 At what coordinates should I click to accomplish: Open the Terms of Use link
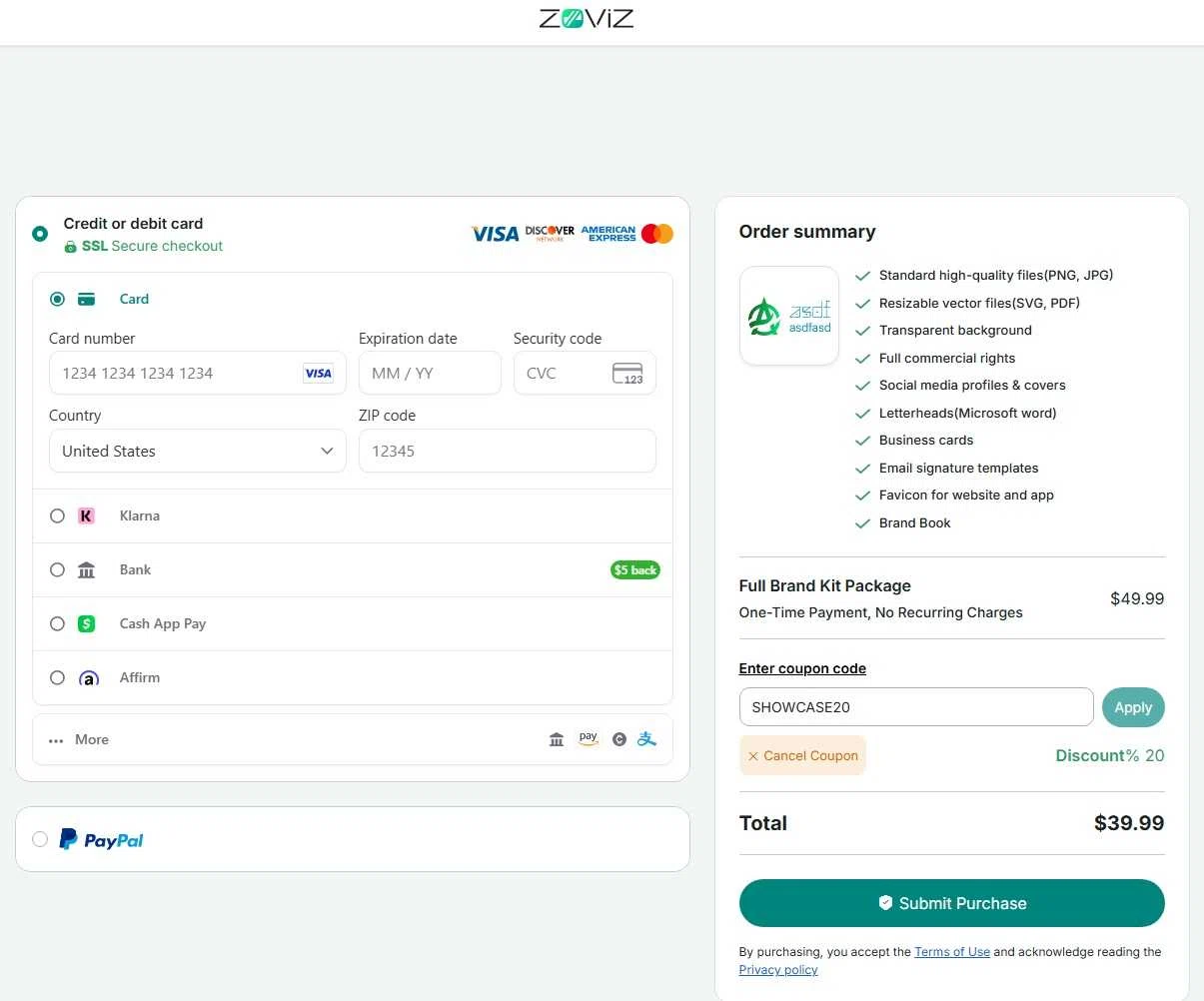[952, 952]
